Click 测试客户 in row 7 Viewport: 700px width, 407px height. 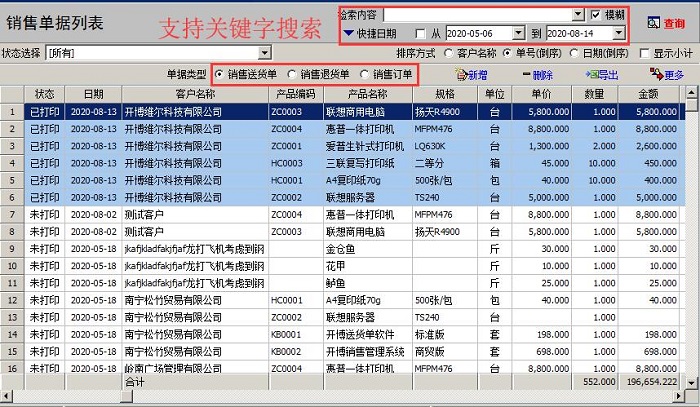tap(144, 215)
